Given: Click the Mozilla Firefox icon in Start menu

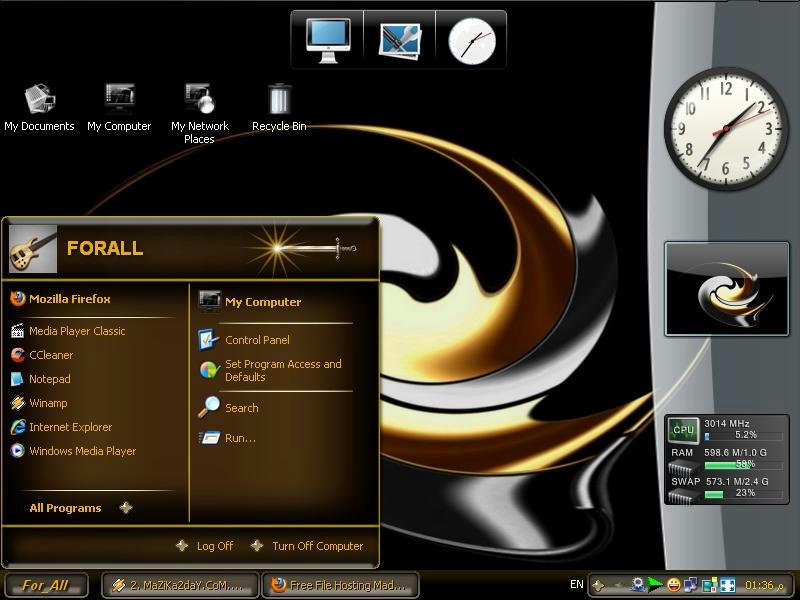Looking at the screenshot, I should (18, 298).
